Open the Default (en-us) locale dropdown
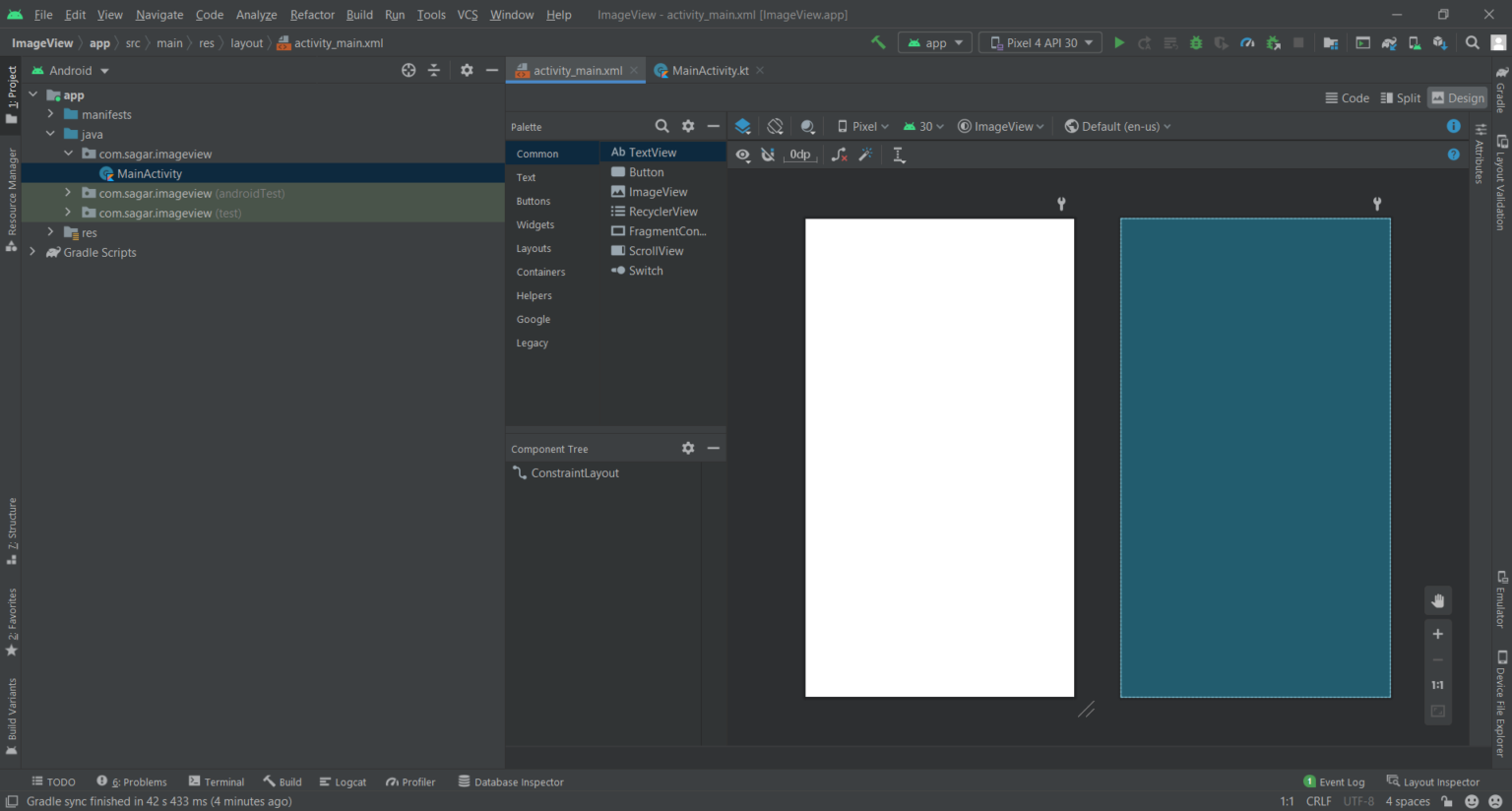1512x811 pixels. pos(1117,126)
